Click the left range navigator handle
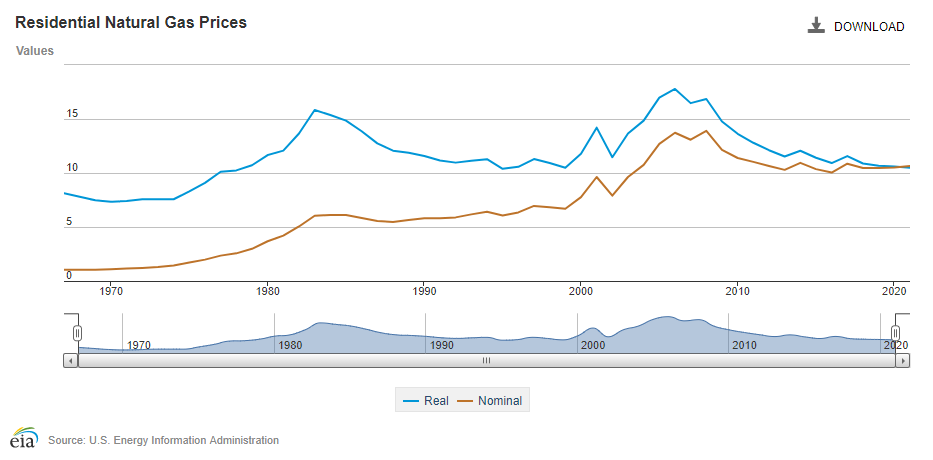This screenshot has width=933, height=460. [x=77, y=332]
